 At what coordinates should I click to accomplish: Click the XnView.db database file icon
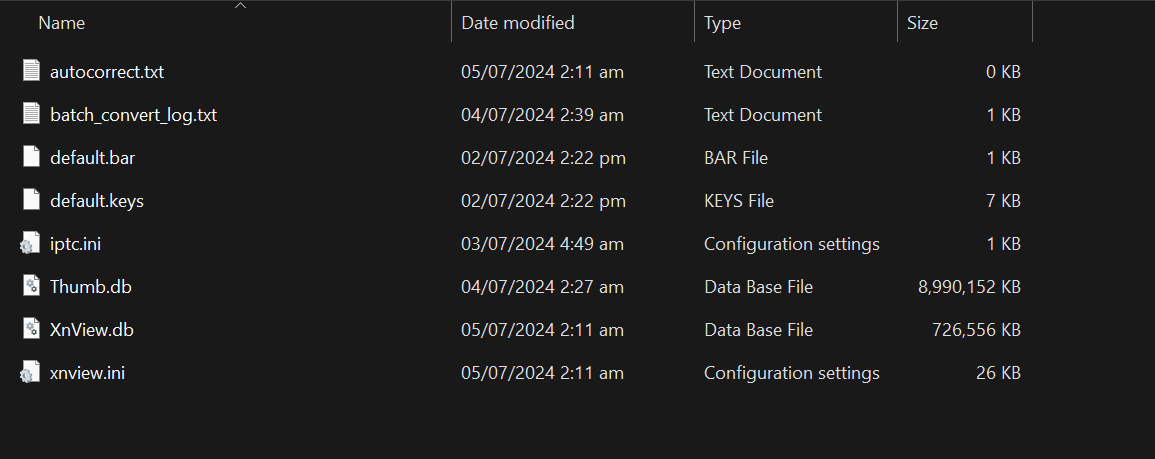(30, 330)
